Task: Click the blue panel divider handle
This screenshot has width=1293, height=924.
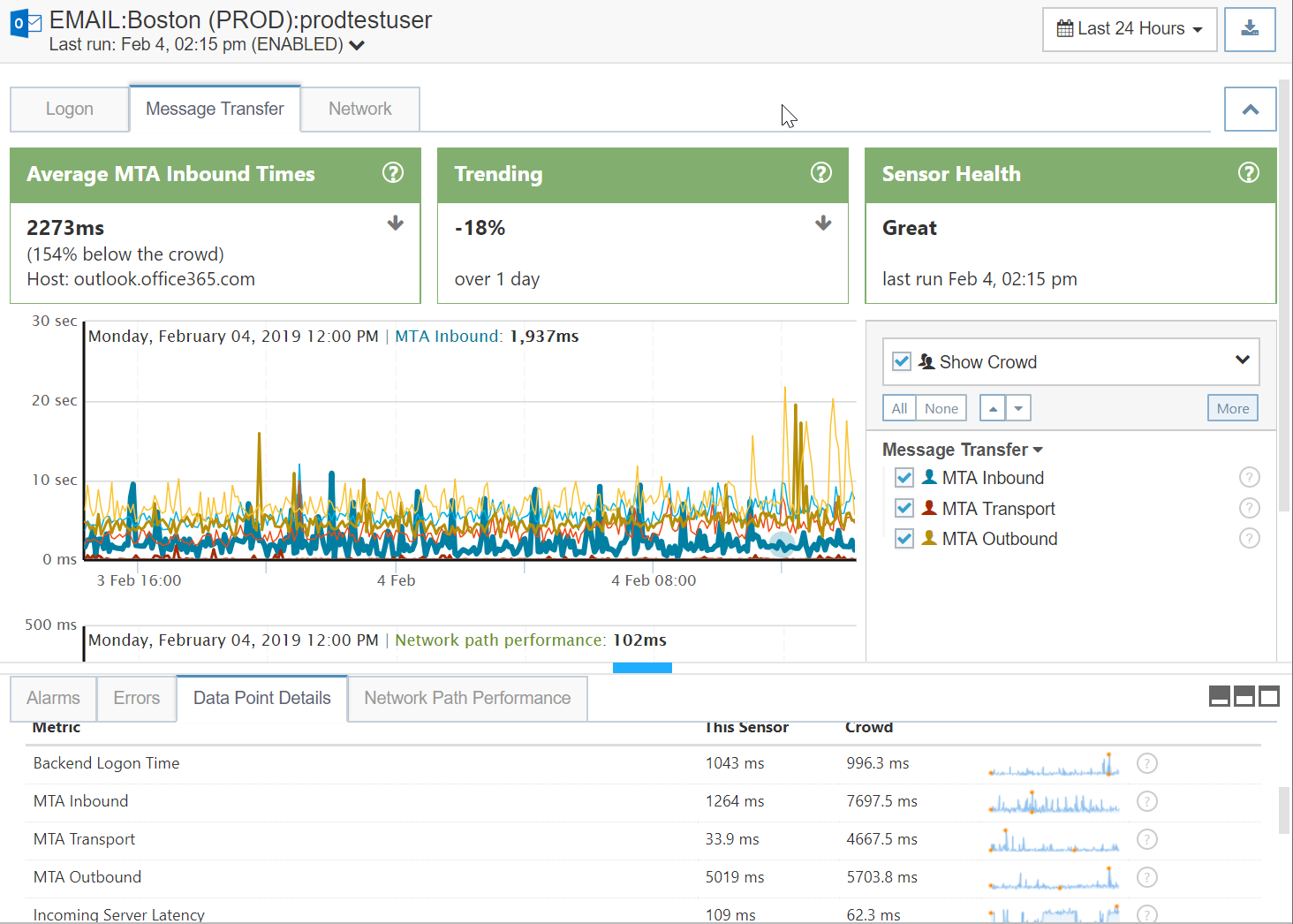Action: click(642, 668)
